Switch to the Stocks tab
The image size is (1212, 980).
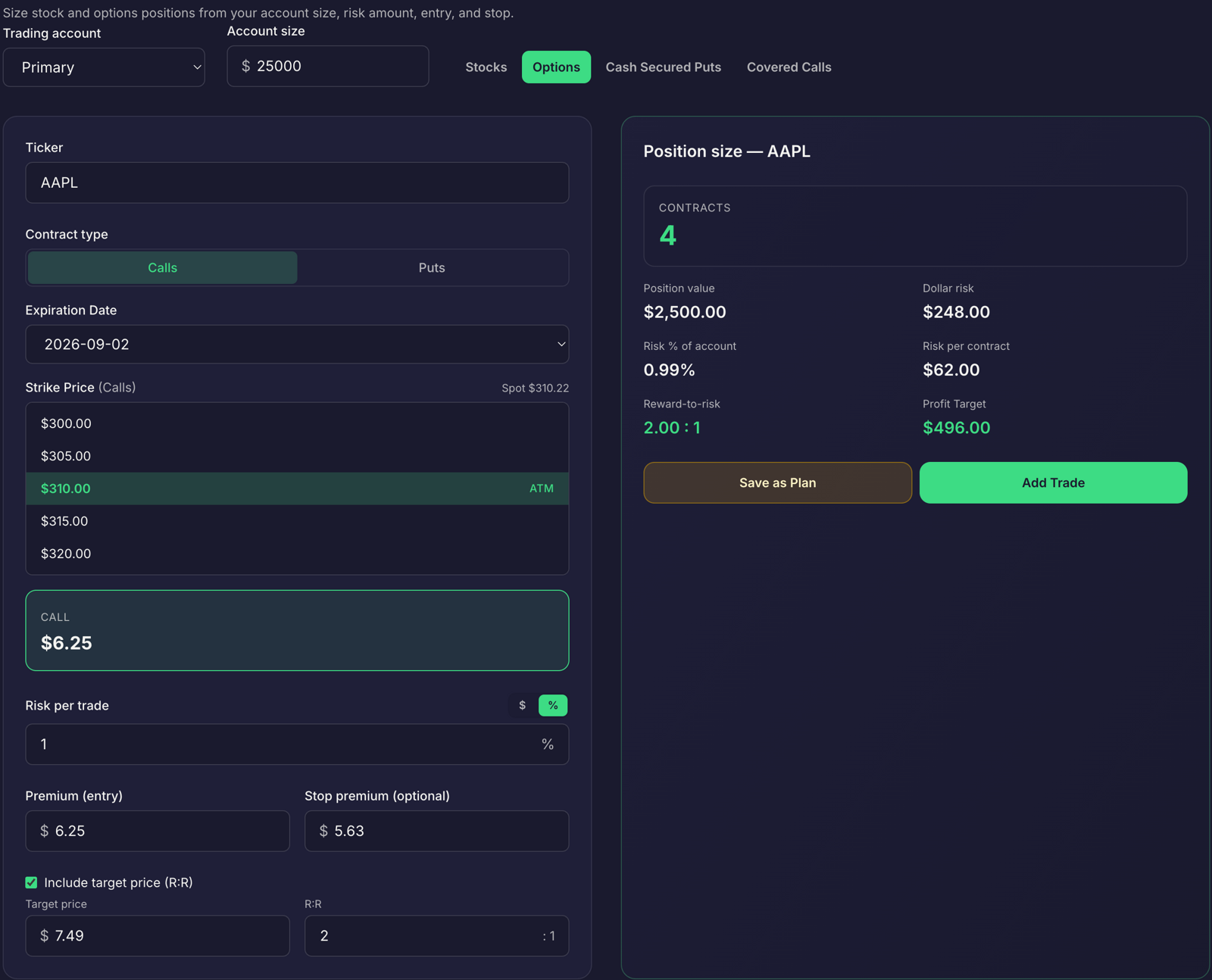(x=486, y=67)
